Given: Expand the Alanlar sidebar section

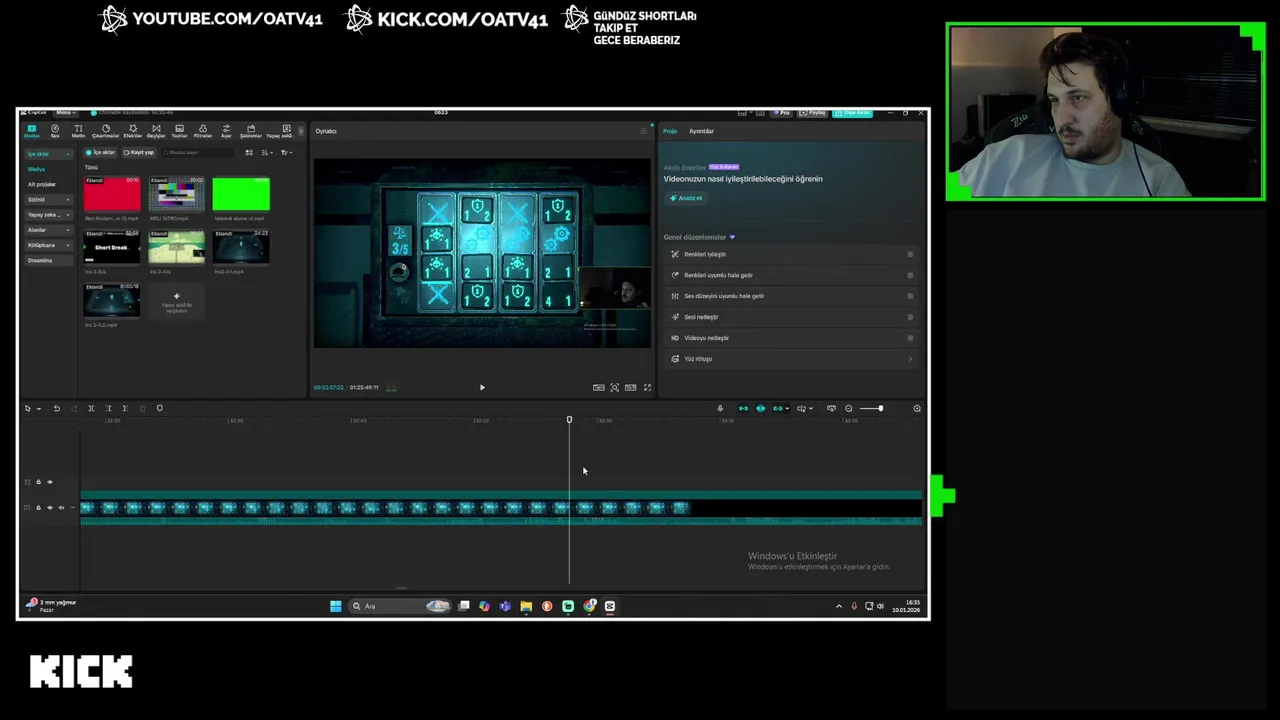Looking at the screenshot, I should (x=48, y=230).
